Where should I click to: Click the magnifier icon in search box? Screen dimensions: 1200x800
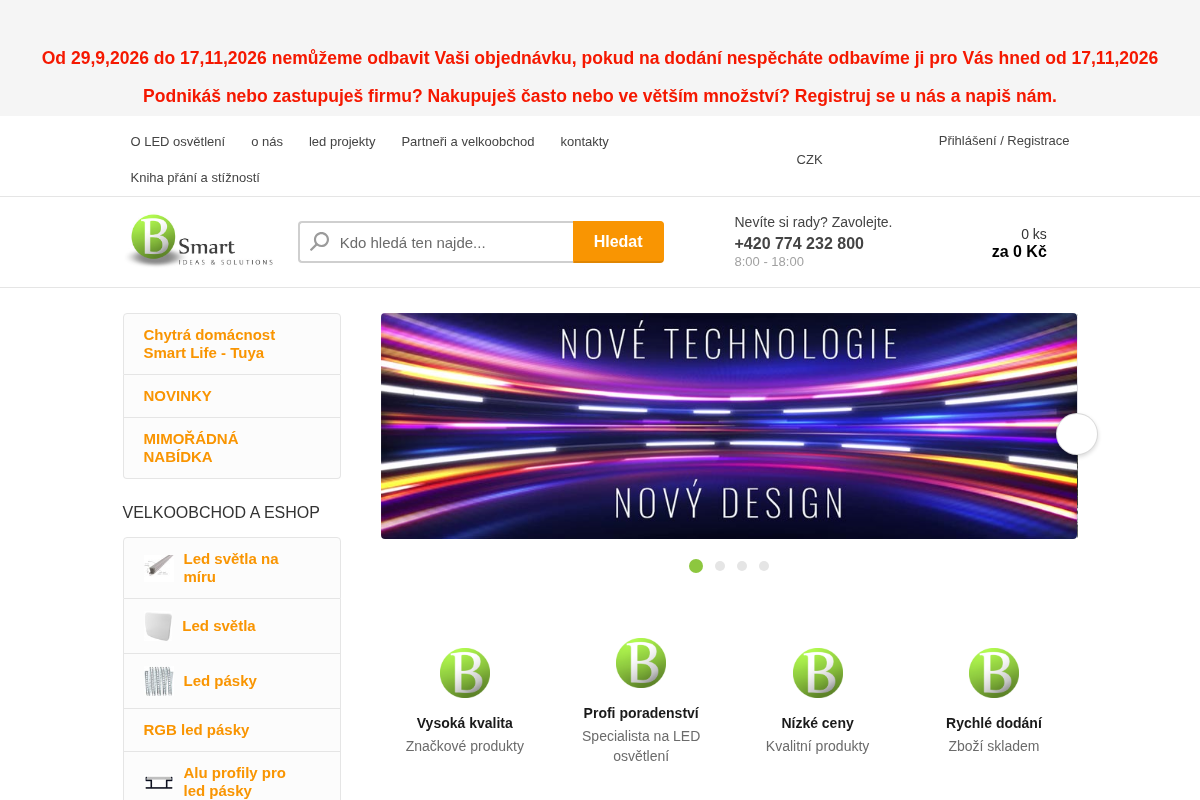pyautogui.click(x=319, y=242)
